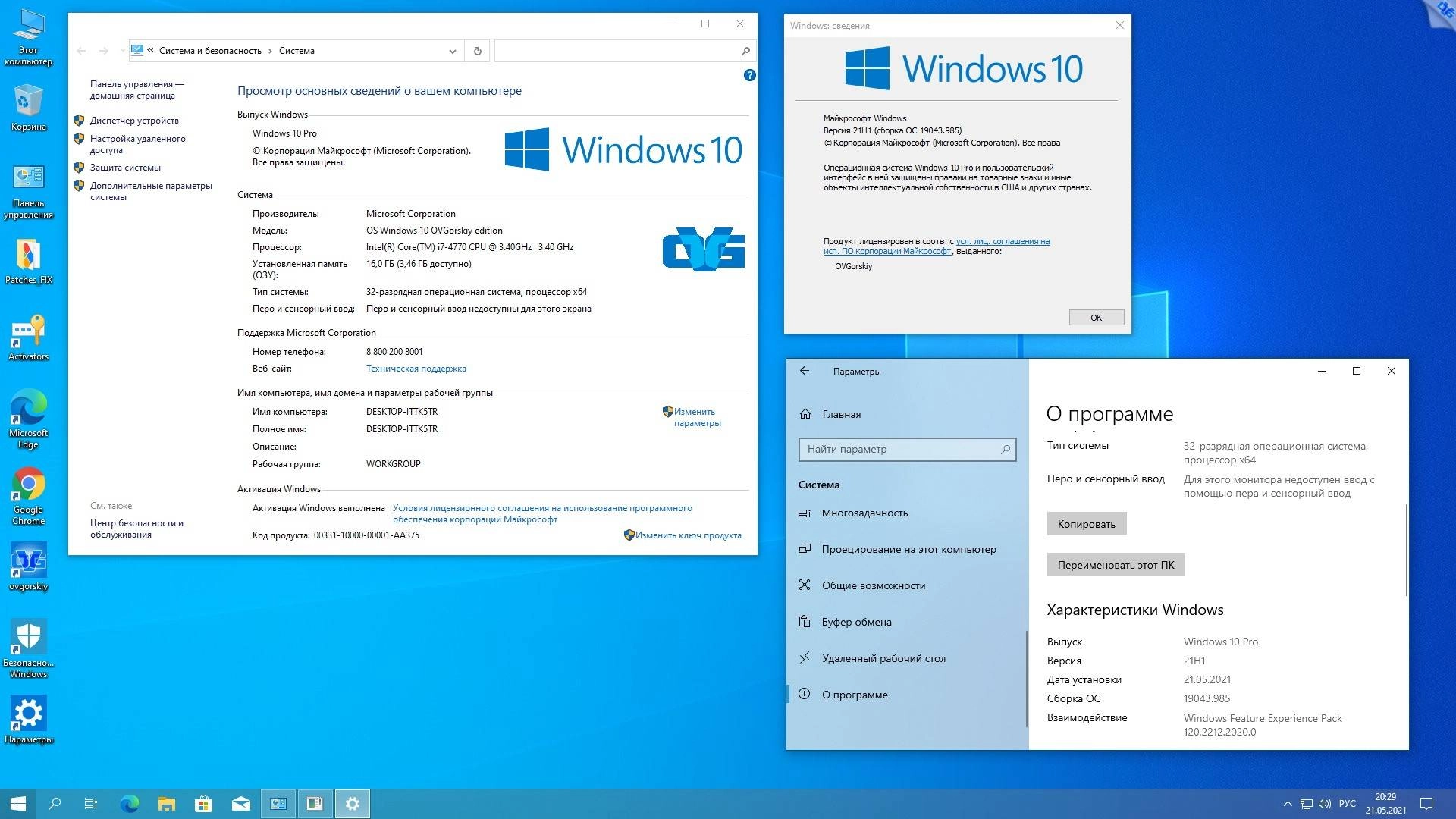Screen dimensions: 1456x819
Task: Expand the address bar dropdown in Control Panel
Action: [x=453, y=50]
